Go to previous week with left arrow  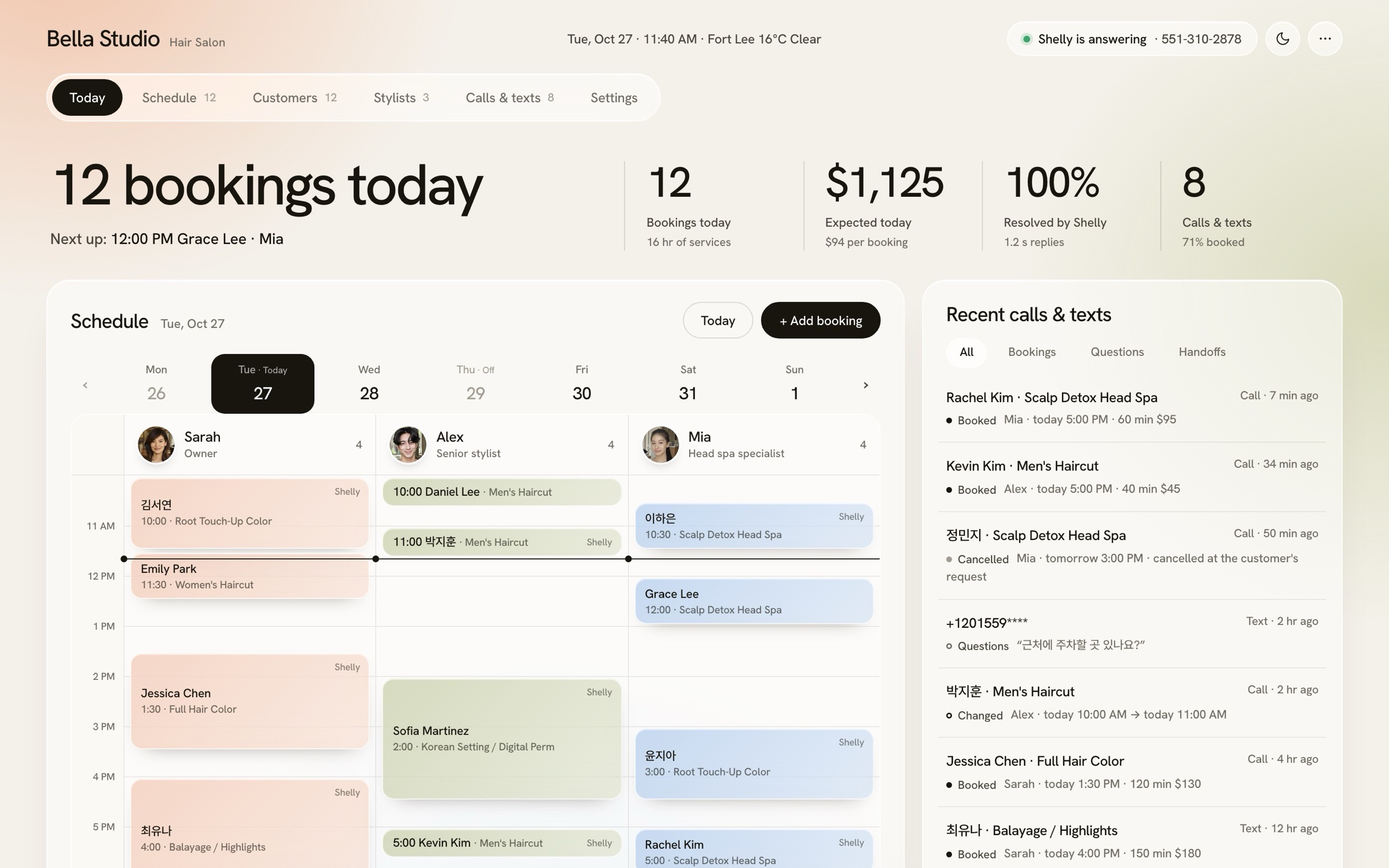click(x=85, y=385)
